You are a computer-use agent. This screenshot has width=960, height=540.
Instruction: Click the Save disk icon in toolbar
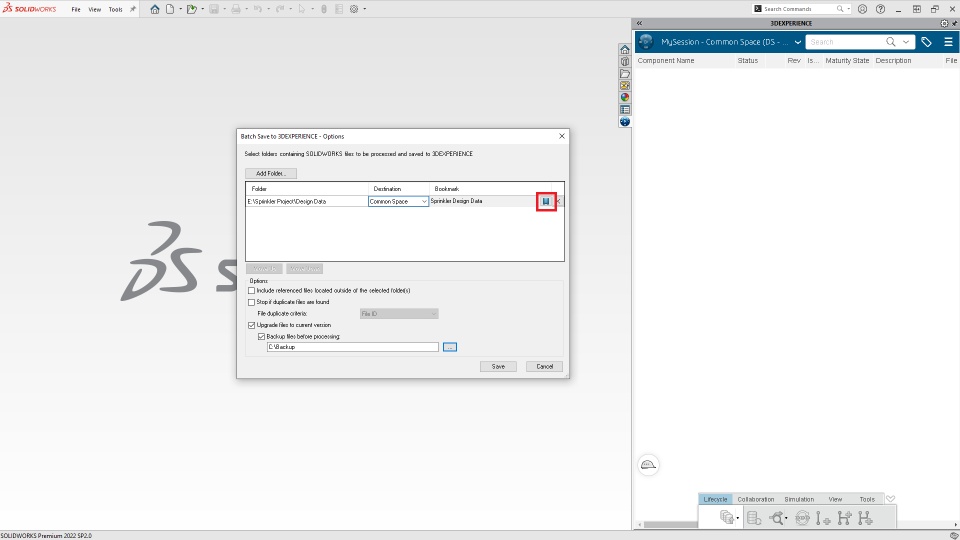click(214, 9)
